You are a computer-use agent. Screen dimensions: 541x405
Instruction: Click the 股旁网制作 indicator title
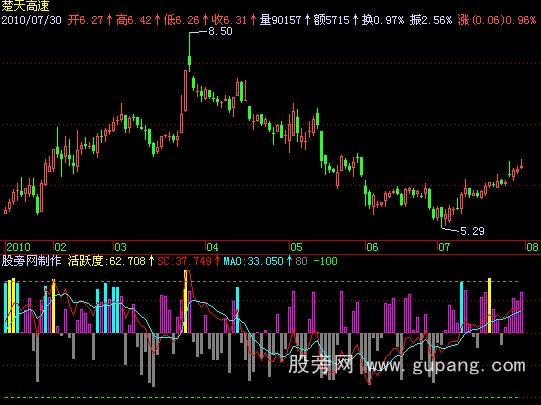[31, 261]
